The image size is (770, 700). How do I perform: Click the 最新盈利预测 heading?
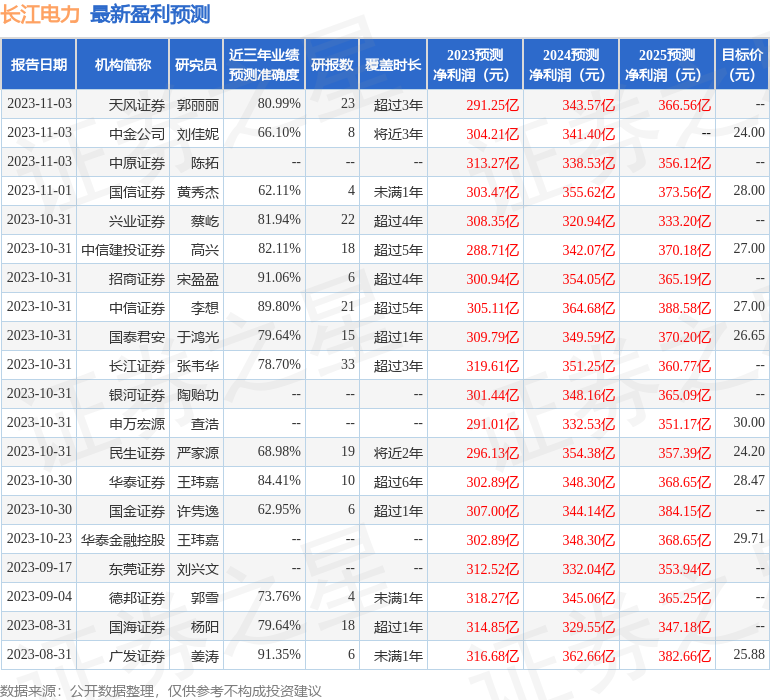[x=150, y=14]
